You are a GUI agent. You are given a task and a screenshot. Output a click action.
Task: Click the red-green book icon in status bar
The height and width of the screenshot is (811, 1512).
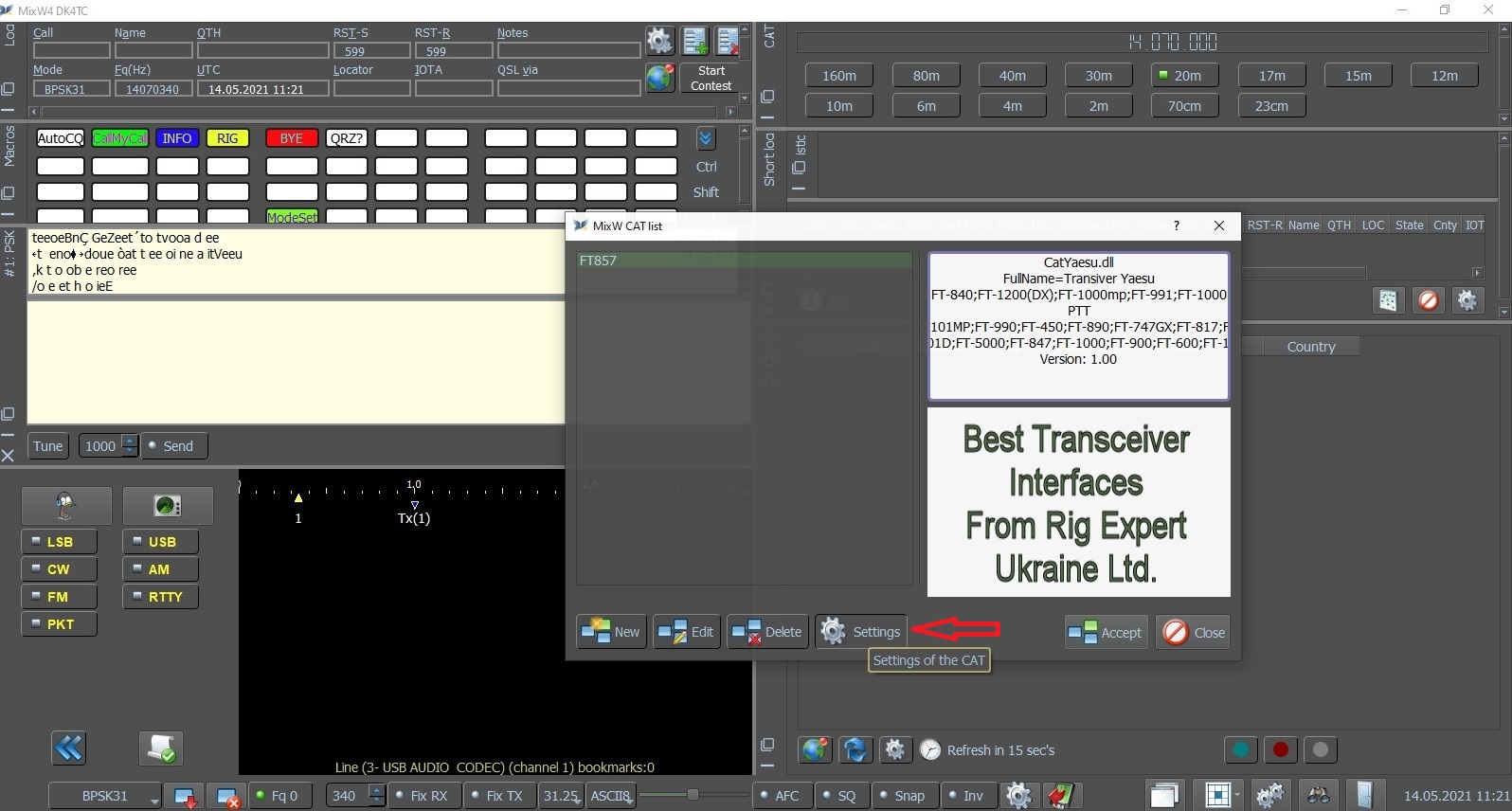(x=1060, y=796)
